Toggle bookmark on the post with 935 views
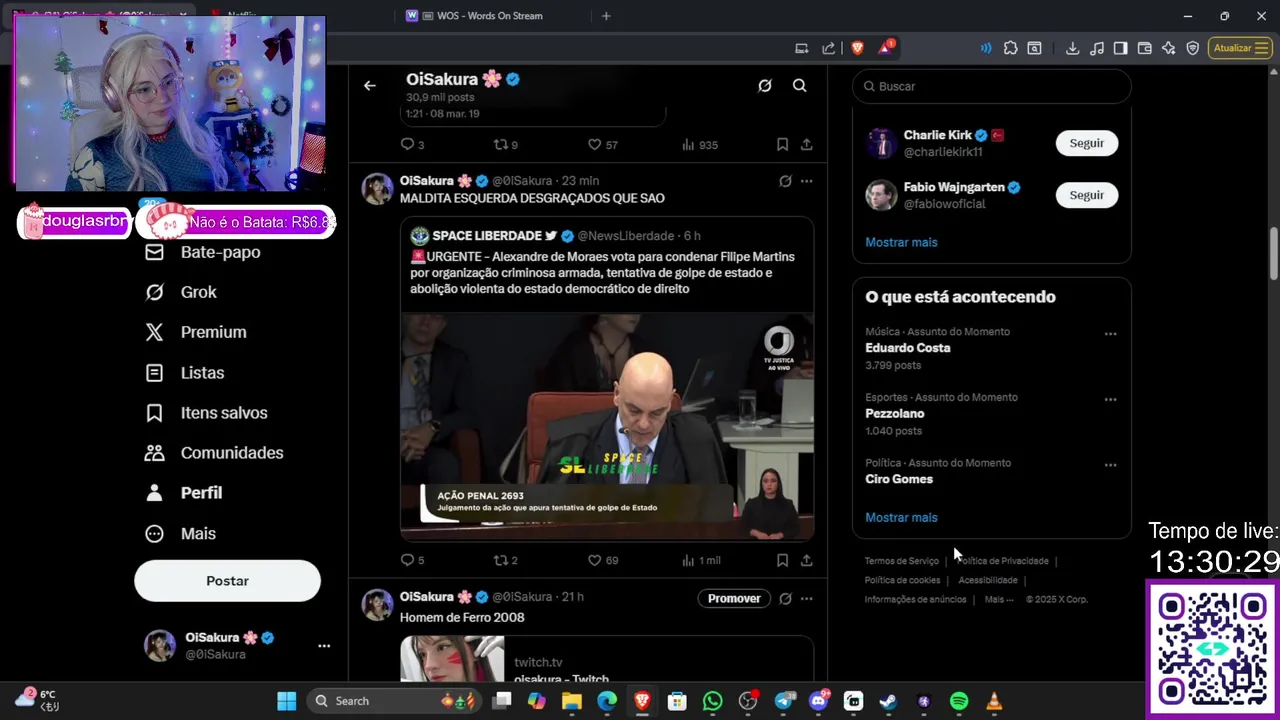 [782, 145]
